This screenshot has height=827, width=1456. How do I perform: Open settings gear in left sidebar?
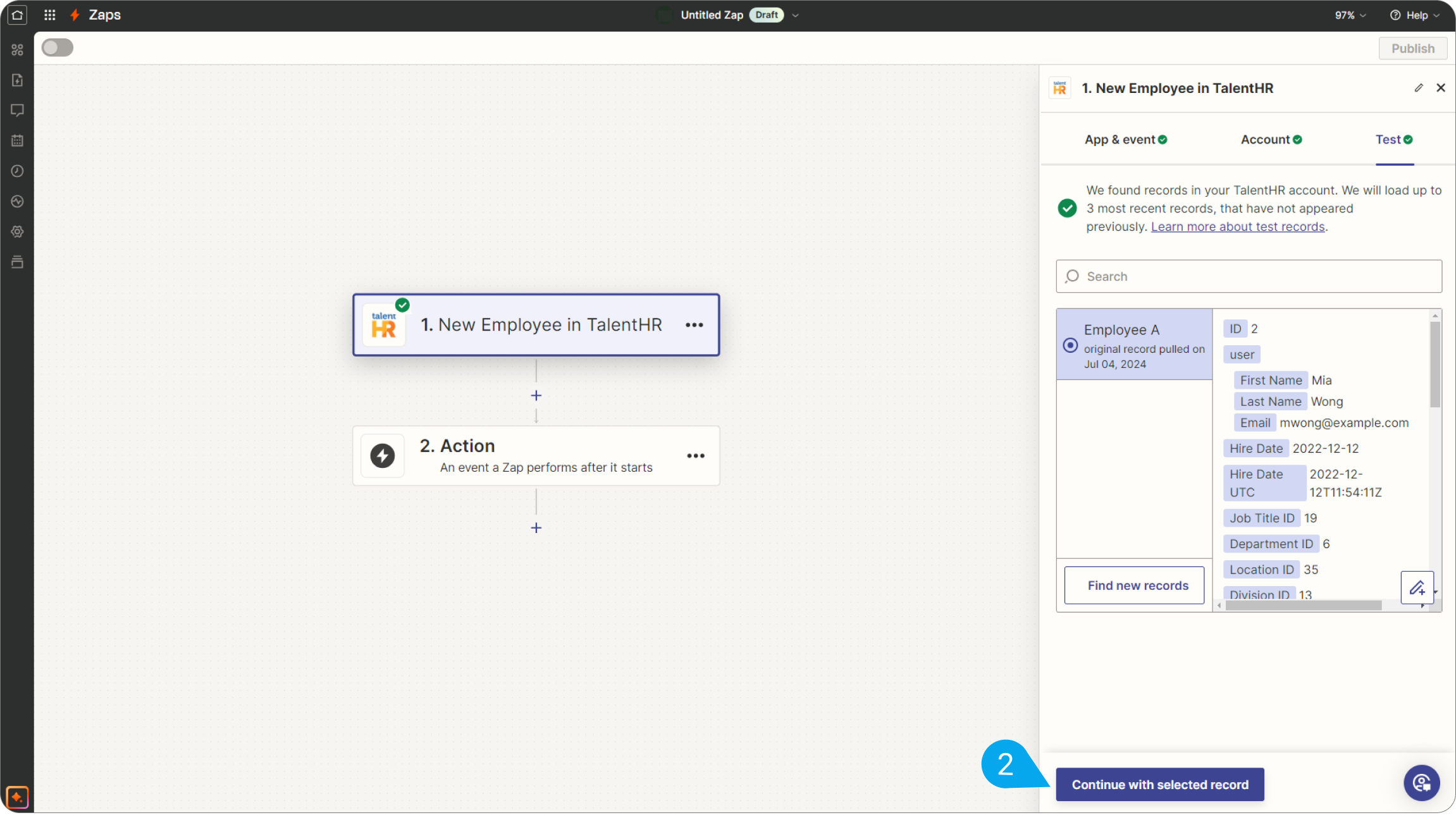[17, 231]
